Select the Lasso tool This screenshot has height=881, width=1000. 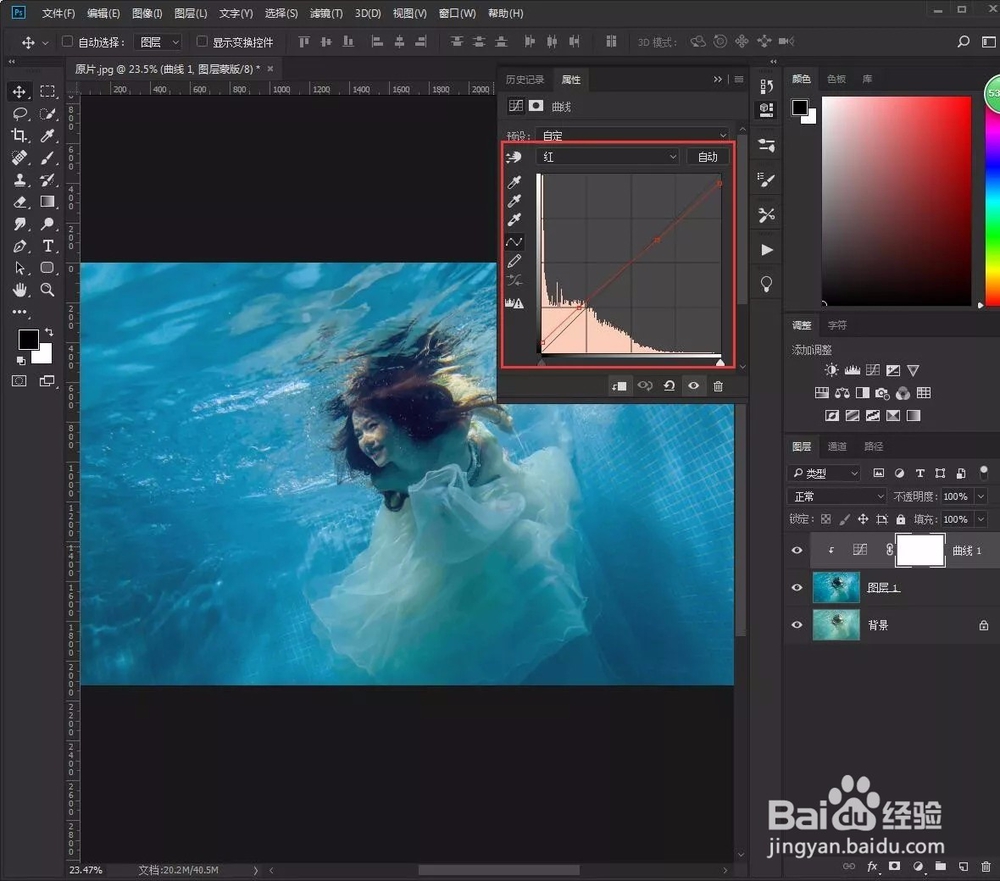19,114
